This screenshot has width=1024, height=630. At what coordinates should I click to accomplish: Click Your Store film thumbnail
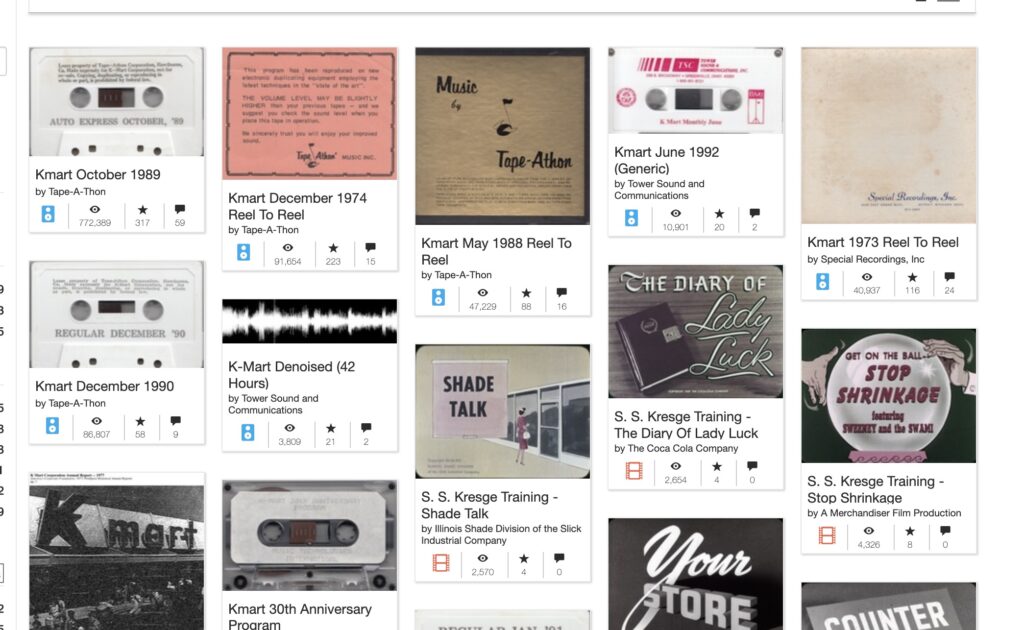click(x=696, y=575)
